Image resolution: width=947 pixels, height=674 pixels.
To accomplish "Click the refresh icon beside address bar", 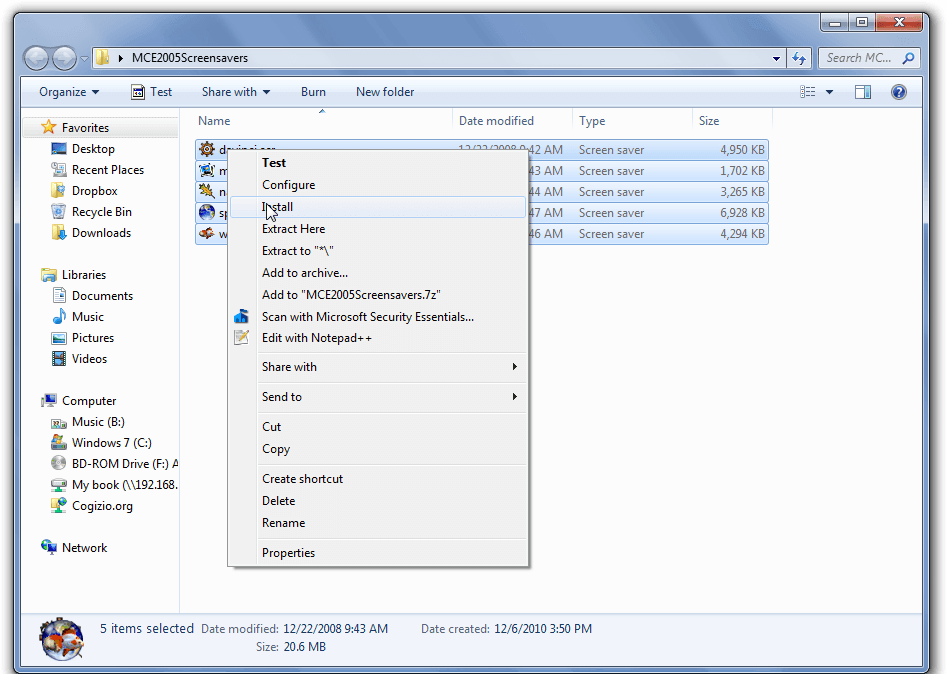I will (x=798, y=58).
